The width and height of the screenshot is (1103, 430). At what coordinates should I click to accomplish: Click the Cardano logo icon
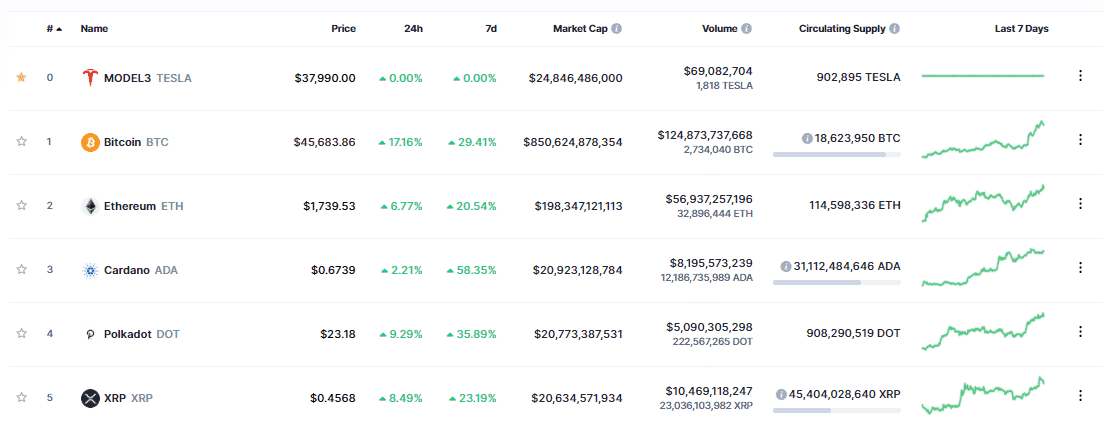[90, 270]
